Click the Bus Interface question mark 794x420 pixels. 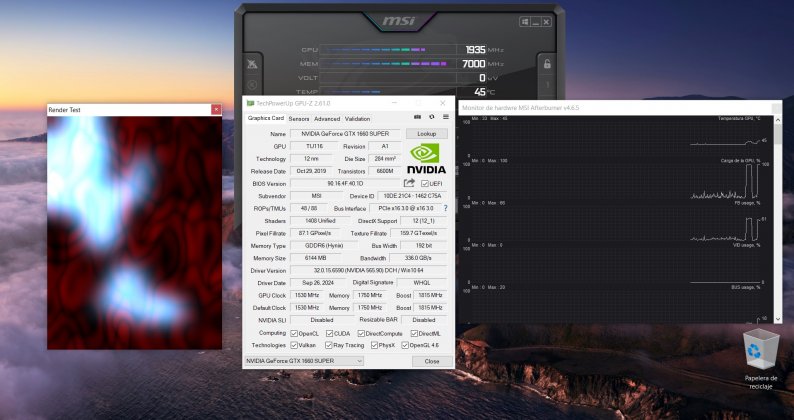pyautogui.click(x=446, y=208)
